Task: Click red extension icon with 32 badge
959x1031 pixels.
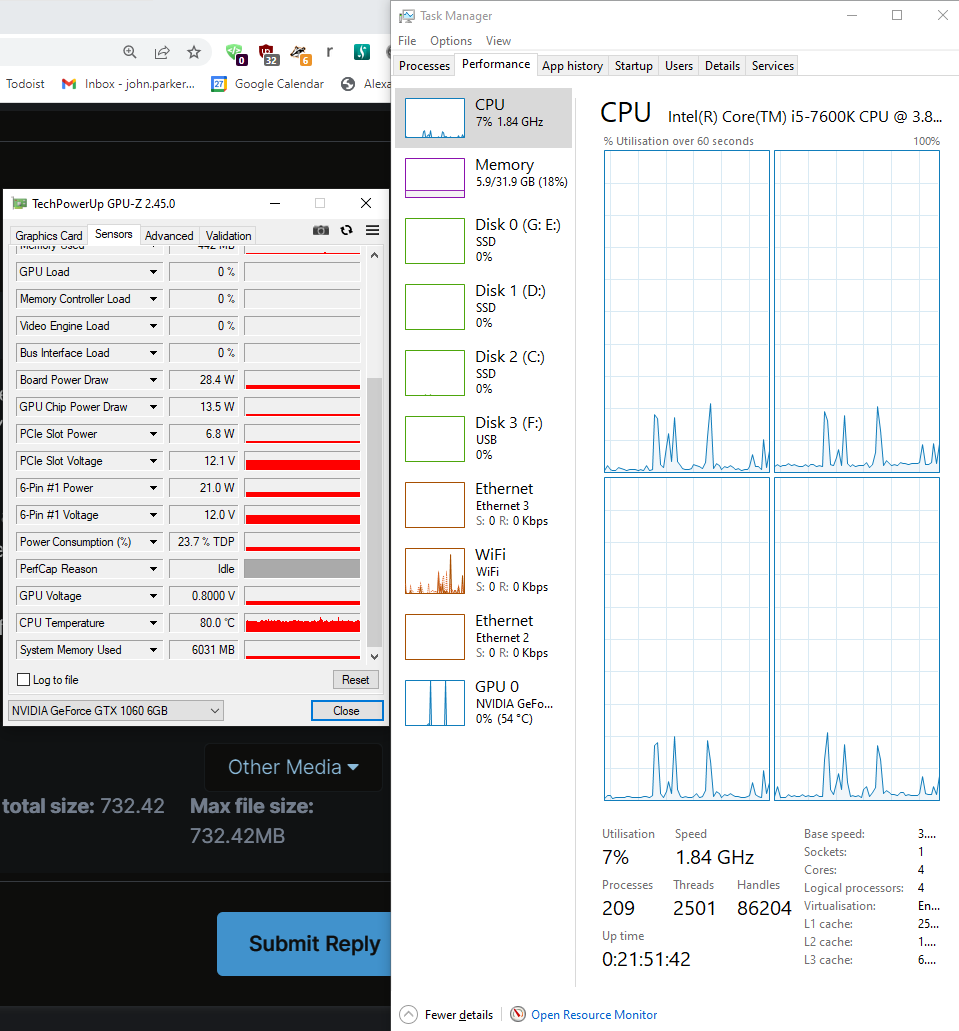Action: point(268,53)
